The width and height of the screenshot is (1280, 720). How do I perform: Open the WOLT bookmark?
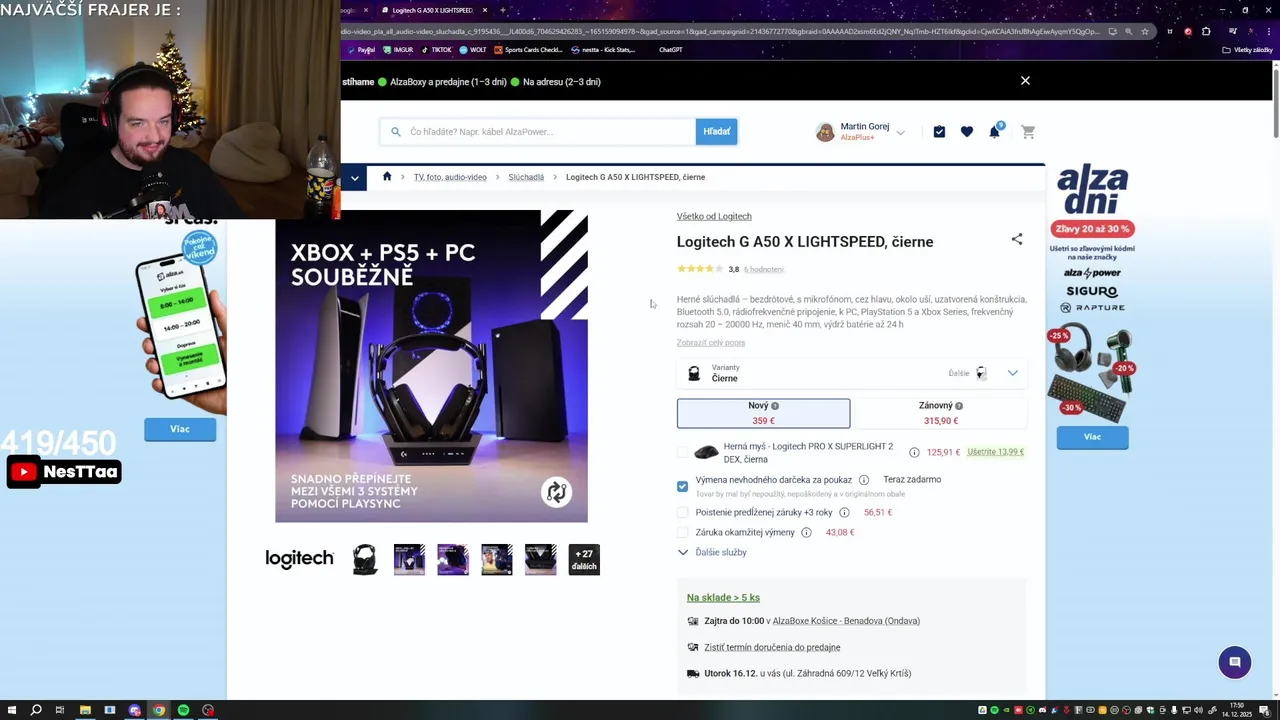tap(473, 50)
